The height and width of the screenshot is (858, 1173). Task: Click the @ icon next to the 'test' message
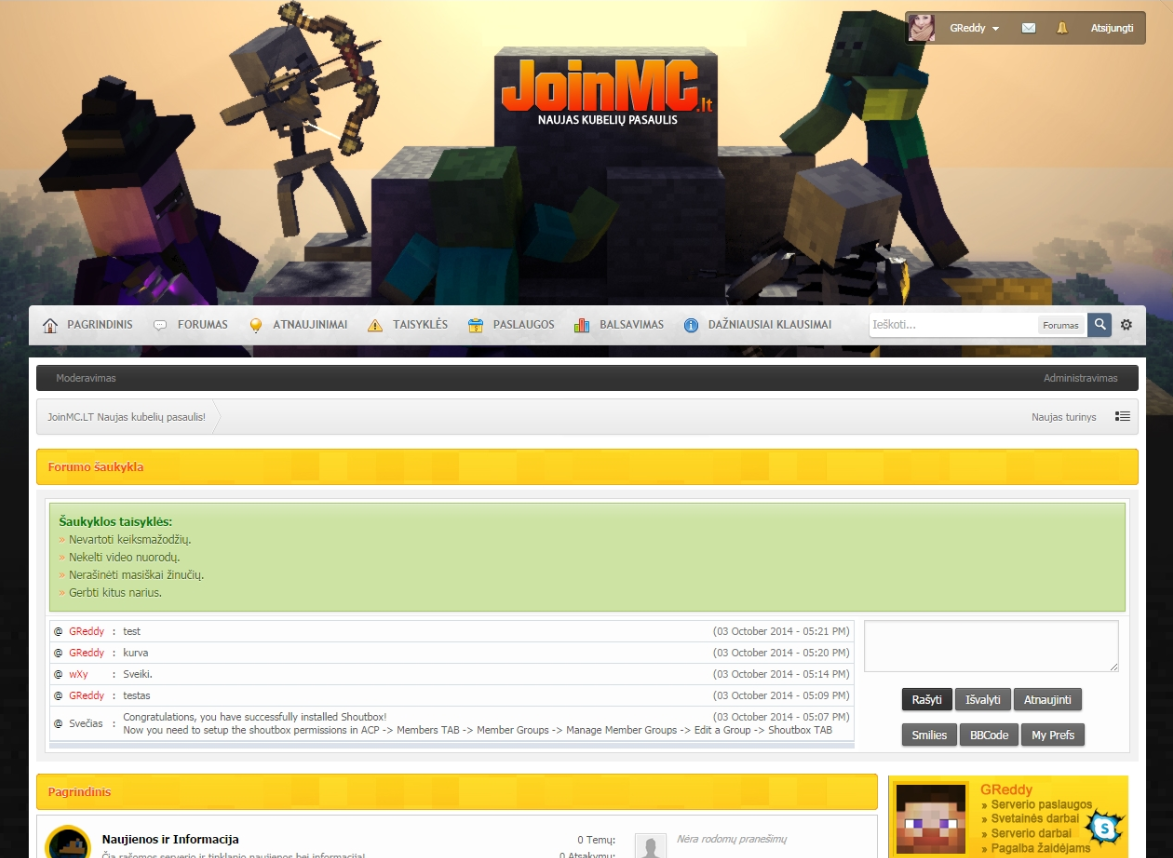(58, 631)
